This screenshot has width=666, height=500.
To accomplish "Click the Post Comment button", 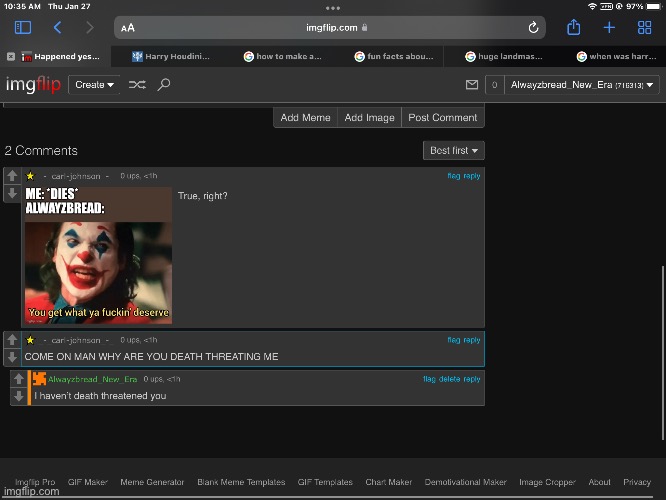I will pos(442,117).
